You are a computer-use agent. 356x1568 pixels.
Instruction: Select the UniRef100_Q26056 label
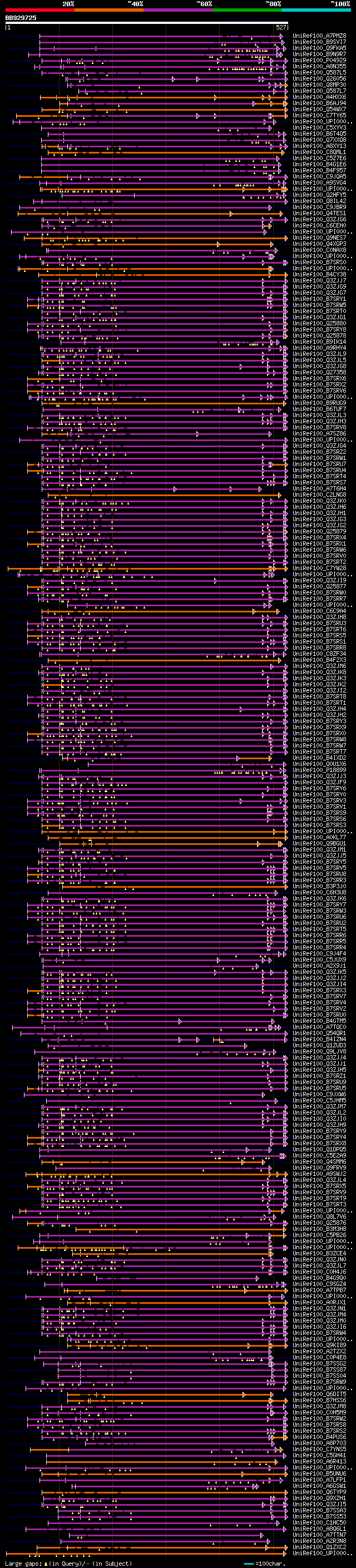[x=319, y=78]
